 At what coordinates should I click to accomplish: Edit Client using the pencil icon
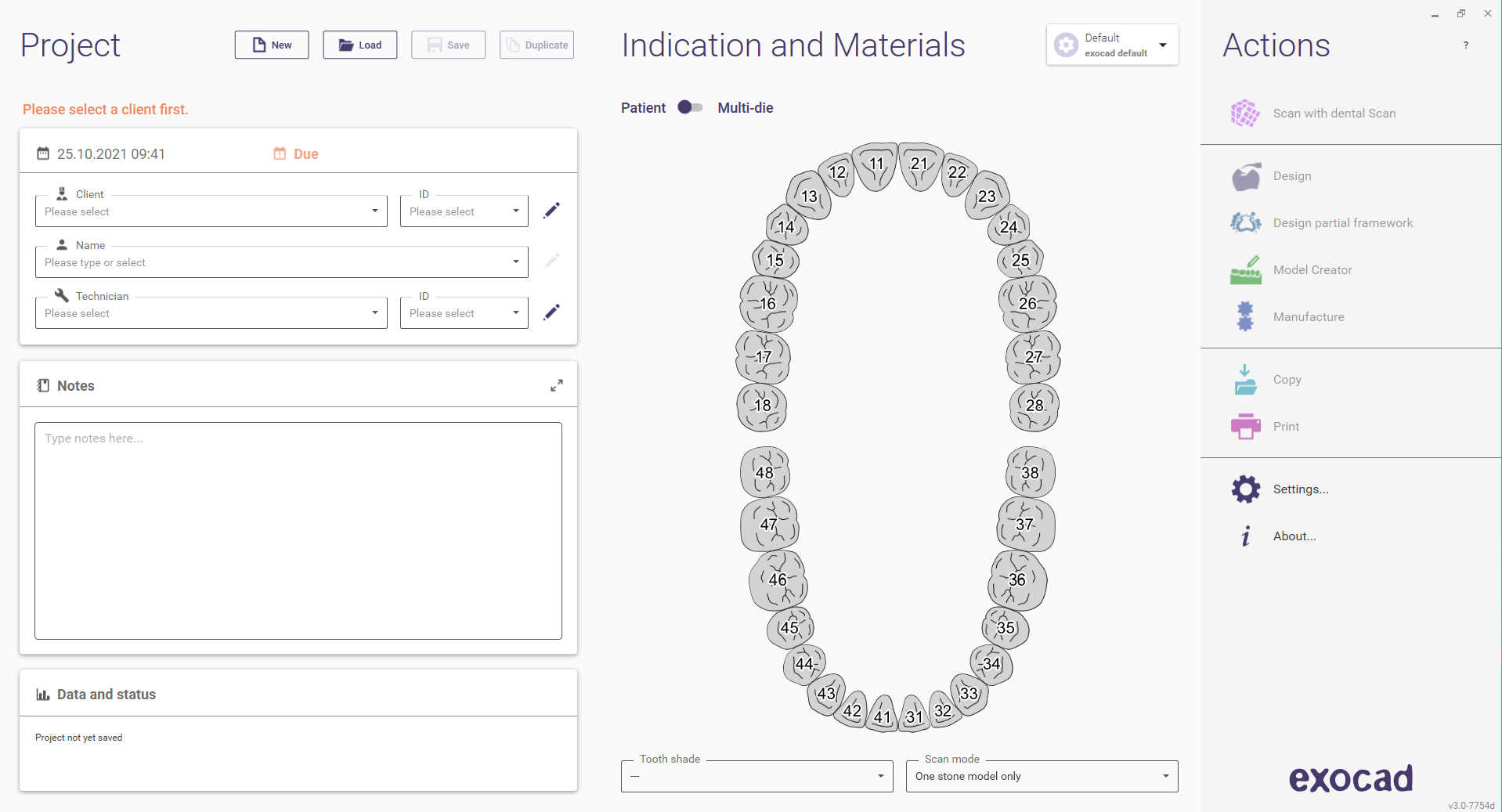pyautogui.click(x=551, y=210)
